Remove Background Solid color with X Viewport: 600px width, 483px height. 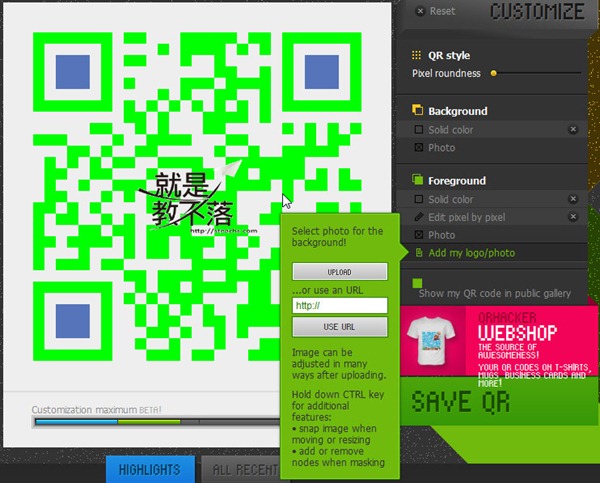(573, 129)
